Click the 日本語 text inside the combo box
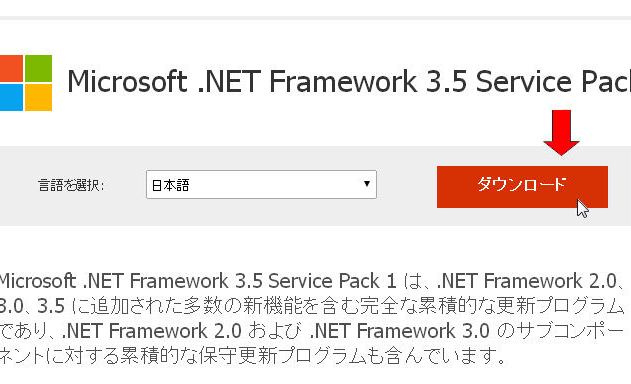The height and width of the screenshot is (384, 631). point(170,185)
